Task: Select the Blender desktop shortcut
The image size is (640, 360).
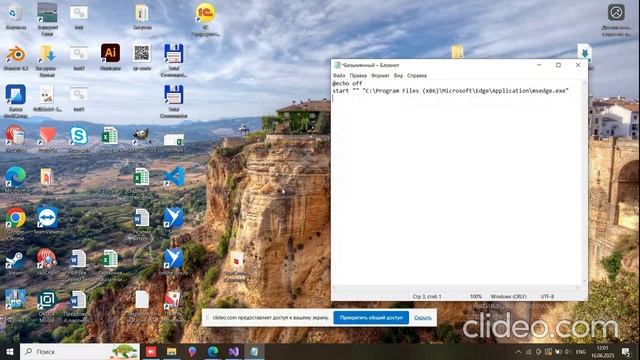Action: point(16,58)
